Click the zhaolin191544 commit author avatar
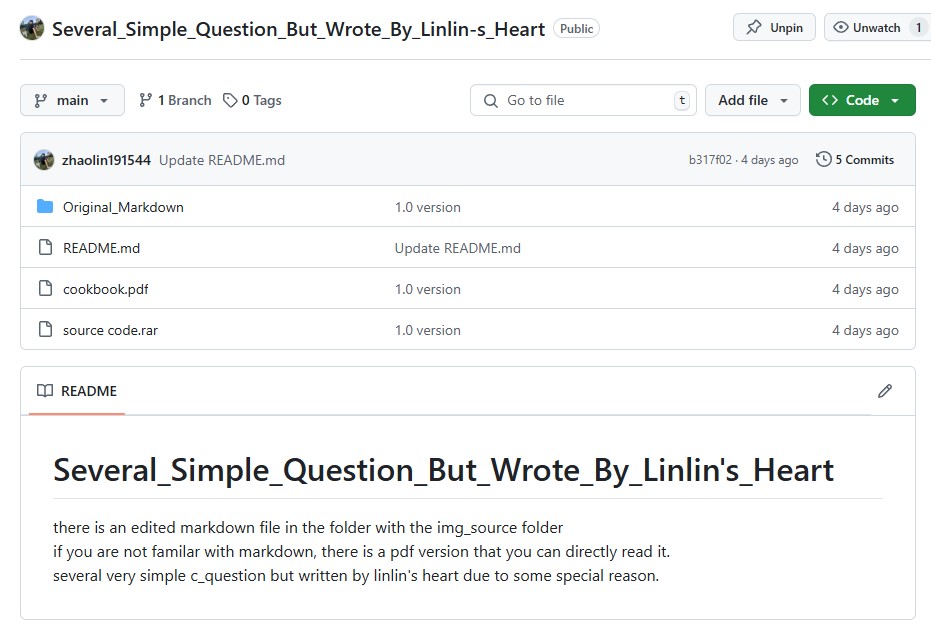This screenshot has width=931, height=630. [x=44, y=160]
